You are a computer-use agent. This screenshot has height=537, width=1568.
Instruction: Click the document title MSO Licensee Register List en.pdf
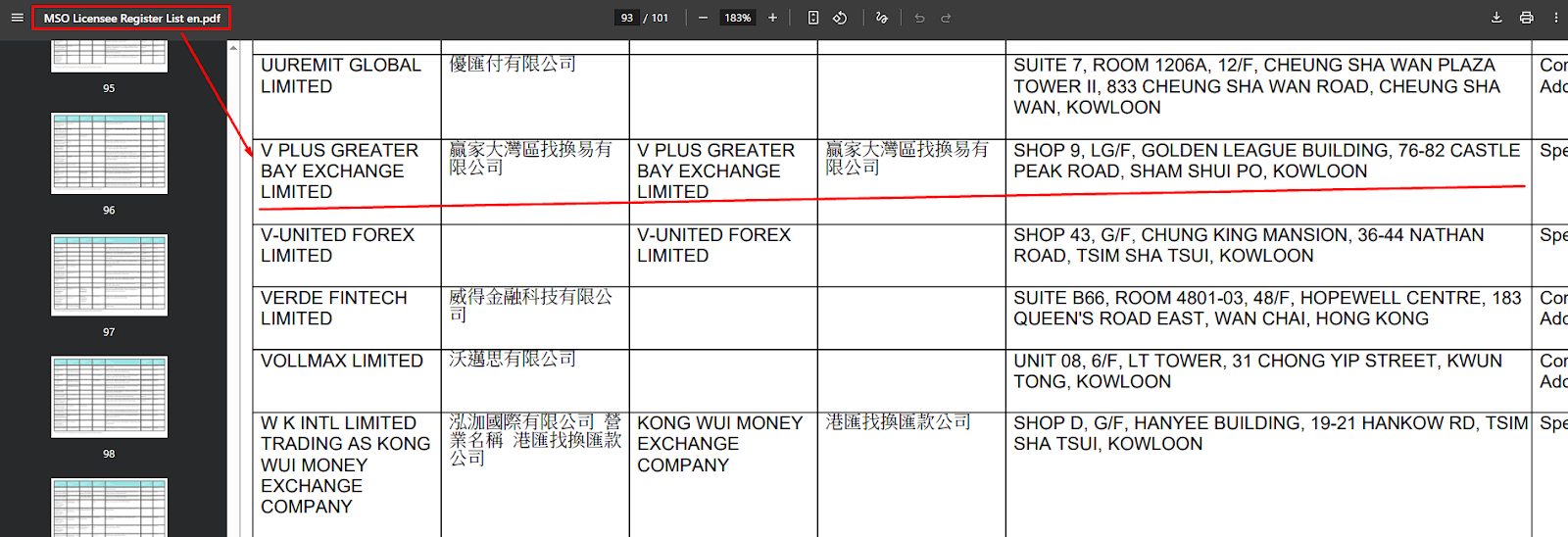click(x=131, y=18)
